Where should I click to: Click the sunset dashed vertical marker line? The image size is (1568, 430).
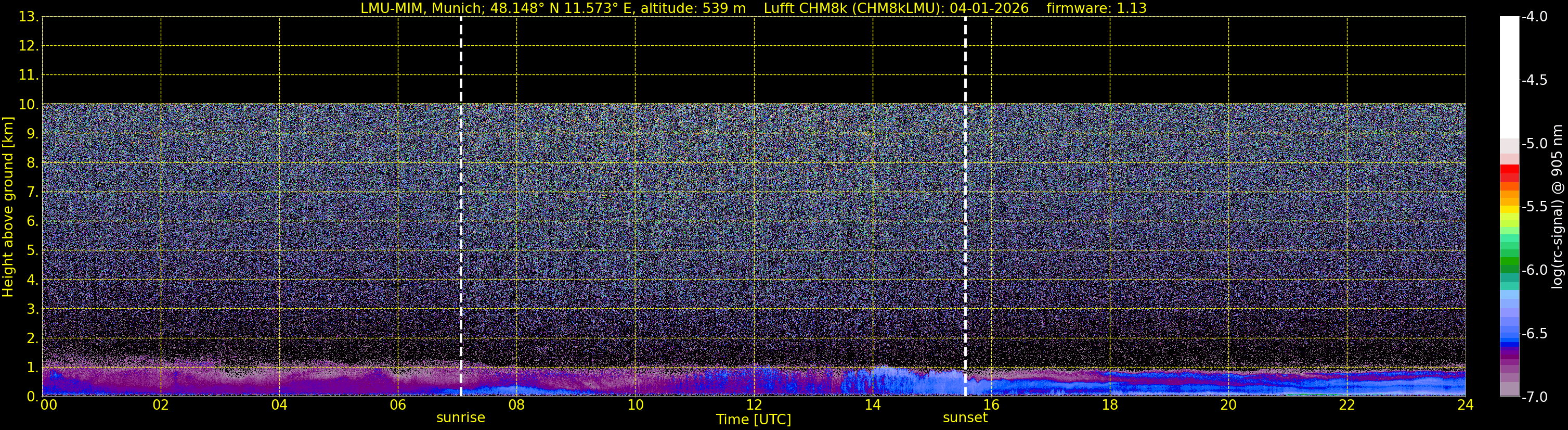965,207
